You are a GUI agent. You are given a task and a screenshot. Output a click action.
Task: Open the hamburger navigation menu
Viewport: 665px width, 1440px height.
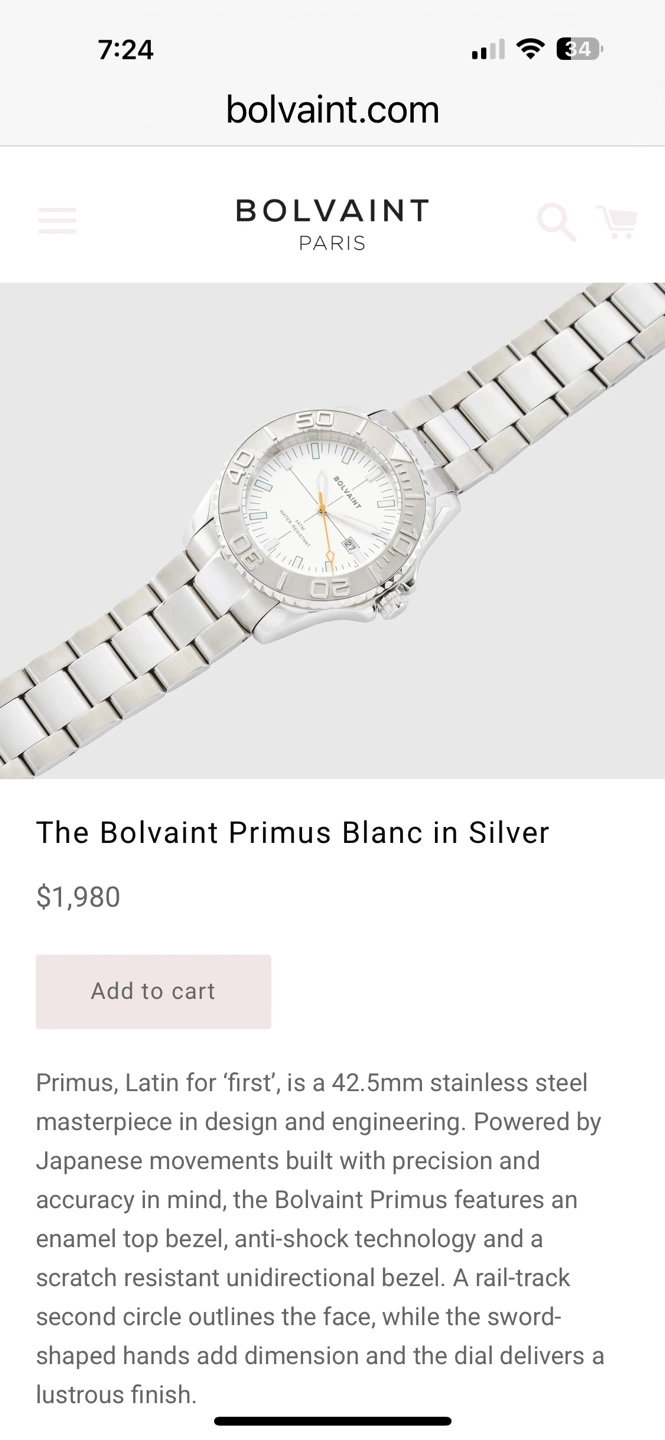coord(57,221)
